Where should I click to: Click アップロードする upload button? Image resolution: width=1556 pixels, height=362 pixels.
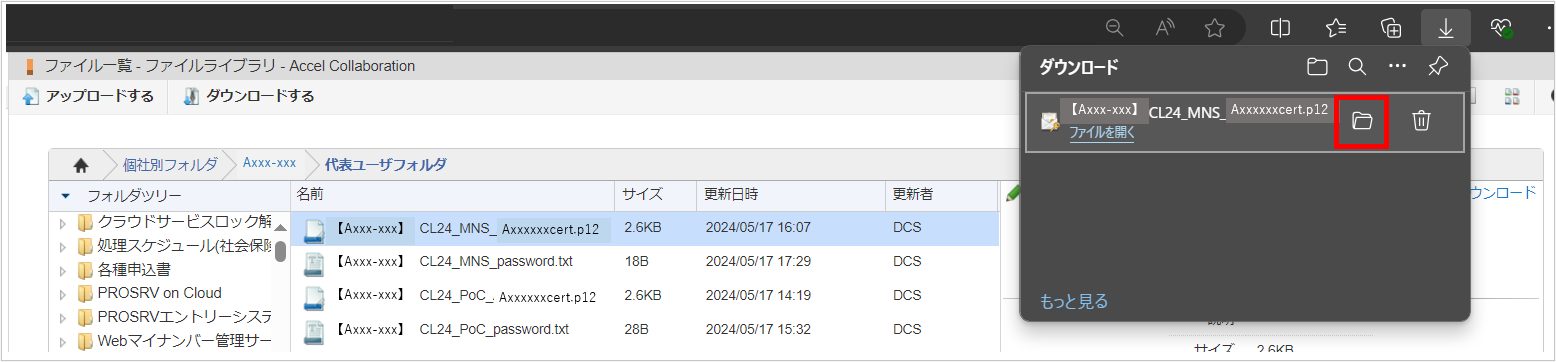pos(88,96)
